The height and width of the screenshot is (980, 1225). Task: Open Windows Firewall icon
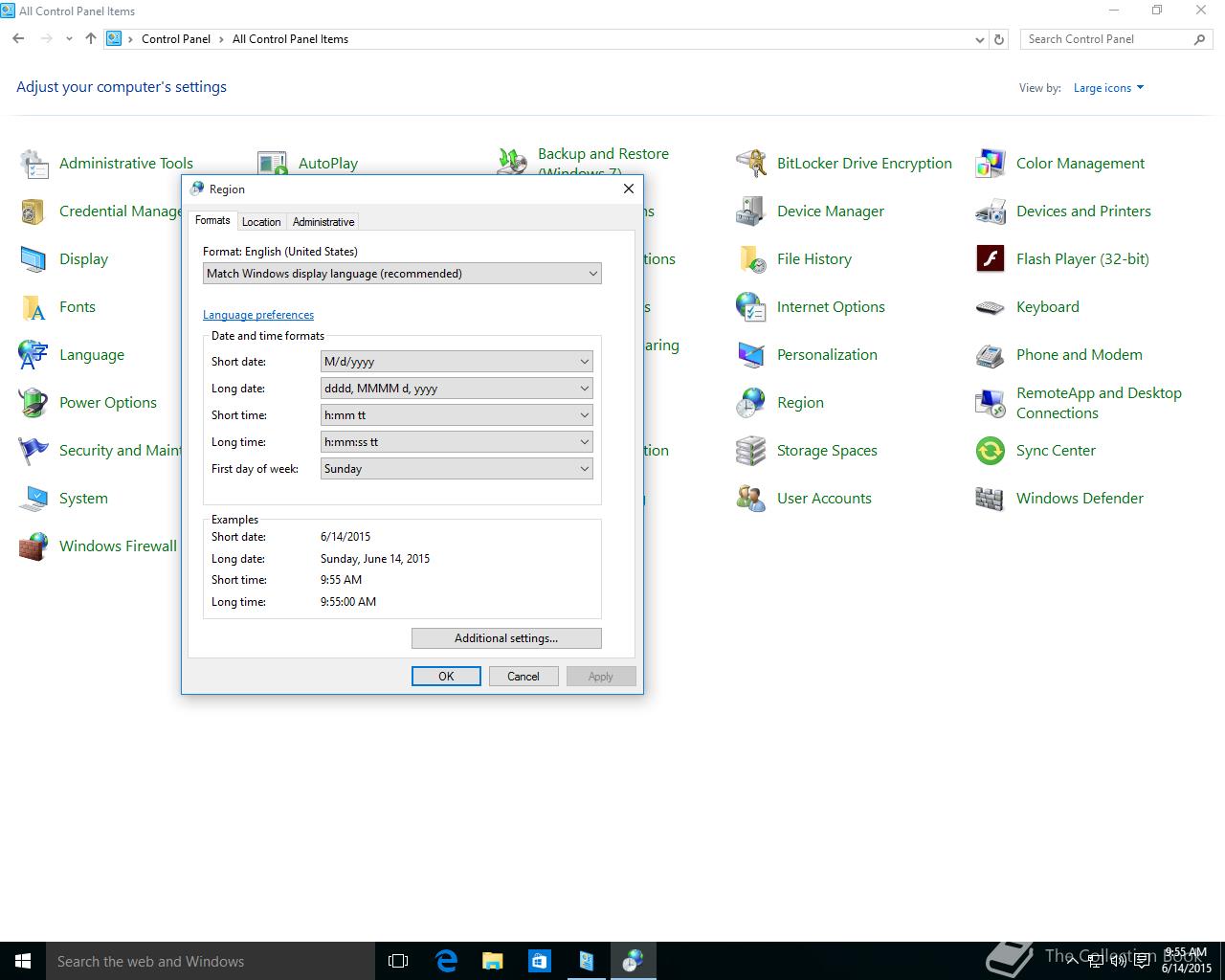(x=33, y=546)
